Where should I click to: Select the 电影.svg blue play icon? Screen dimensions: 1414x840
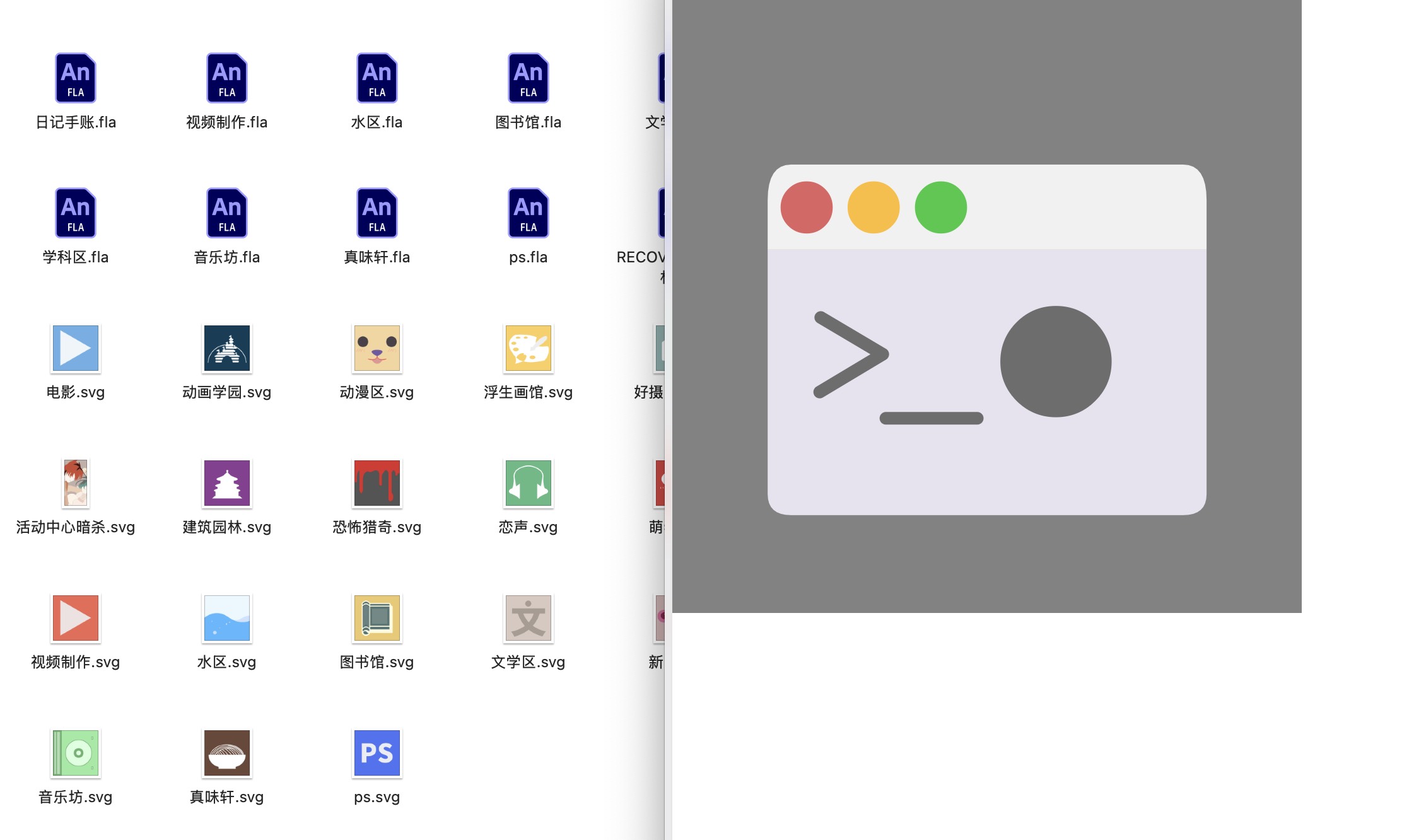76,348
